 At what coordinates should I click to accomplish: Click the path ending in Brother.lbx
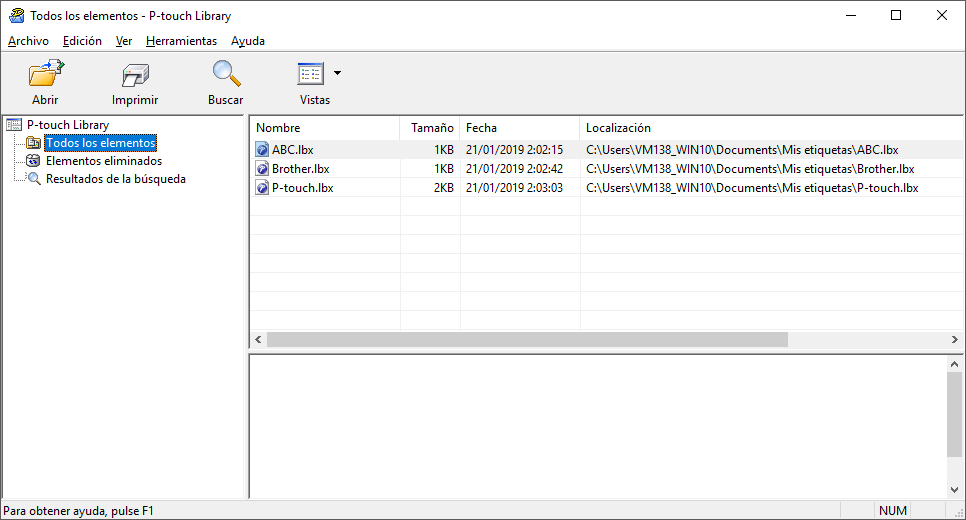click(750, 169)
